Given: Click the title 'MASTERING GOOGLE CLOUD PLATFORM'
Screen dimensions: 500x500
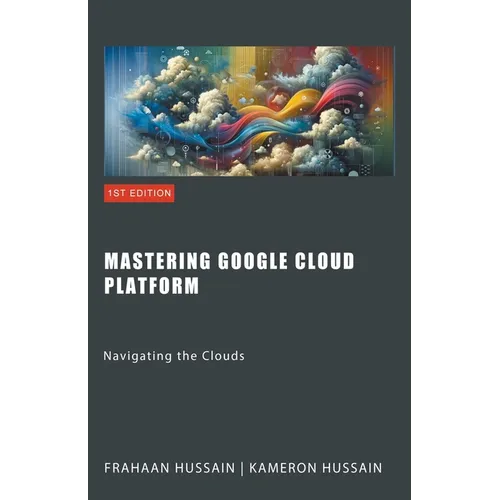Looking at the screenshot, I should pos(229,273).
